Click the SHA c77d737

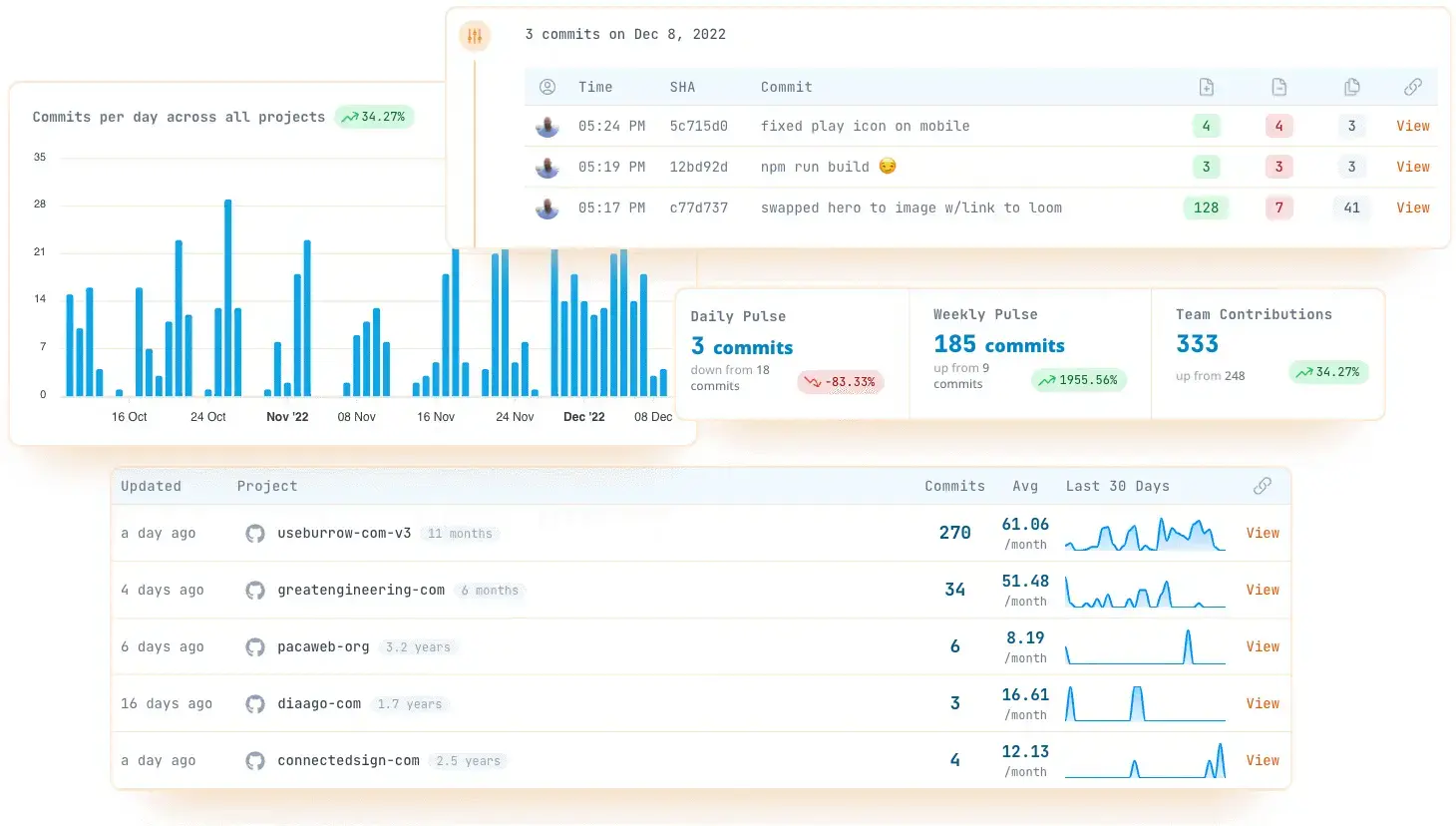pyautogui.click(x=698, y=207)
